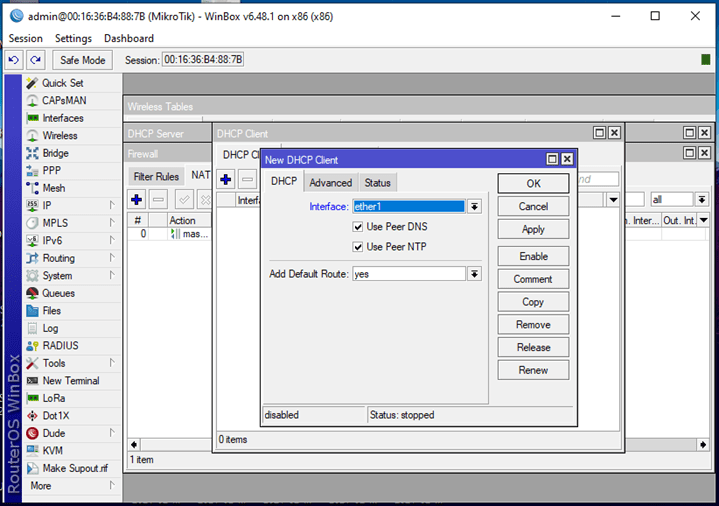Open the Settings menu
The height and width of the screenshot is (506, 719).
coord(73,39)
